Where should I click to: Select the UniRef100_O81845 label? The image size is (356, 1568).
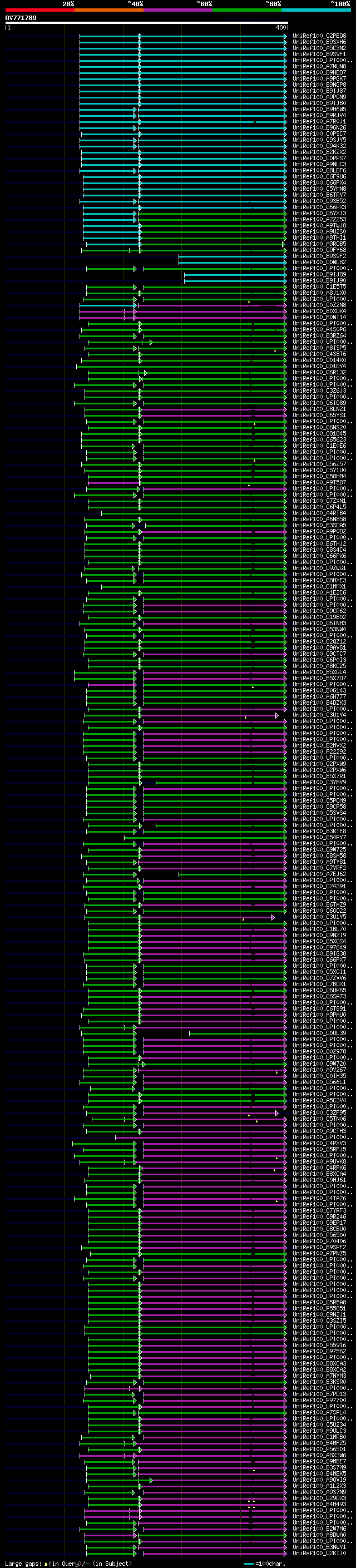pos(319,433)
